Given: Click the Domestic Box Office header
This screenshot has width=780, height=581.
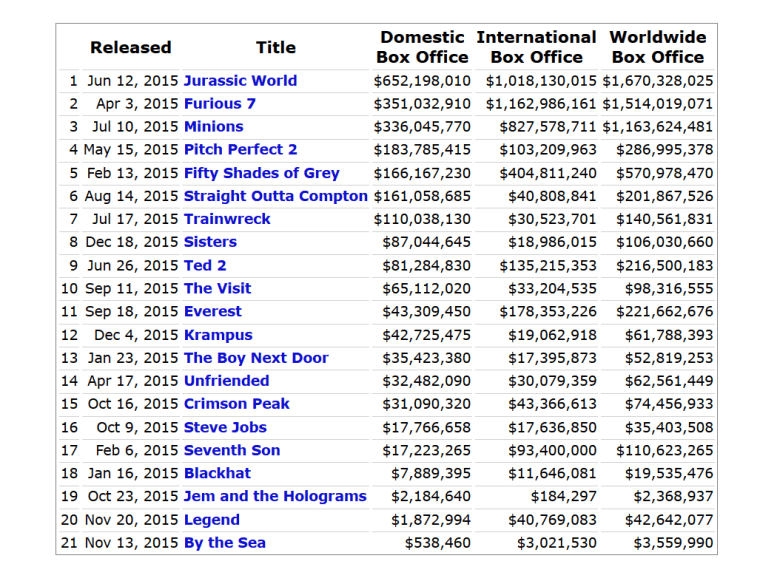Looking at the screenshot, I should [422, 47].
